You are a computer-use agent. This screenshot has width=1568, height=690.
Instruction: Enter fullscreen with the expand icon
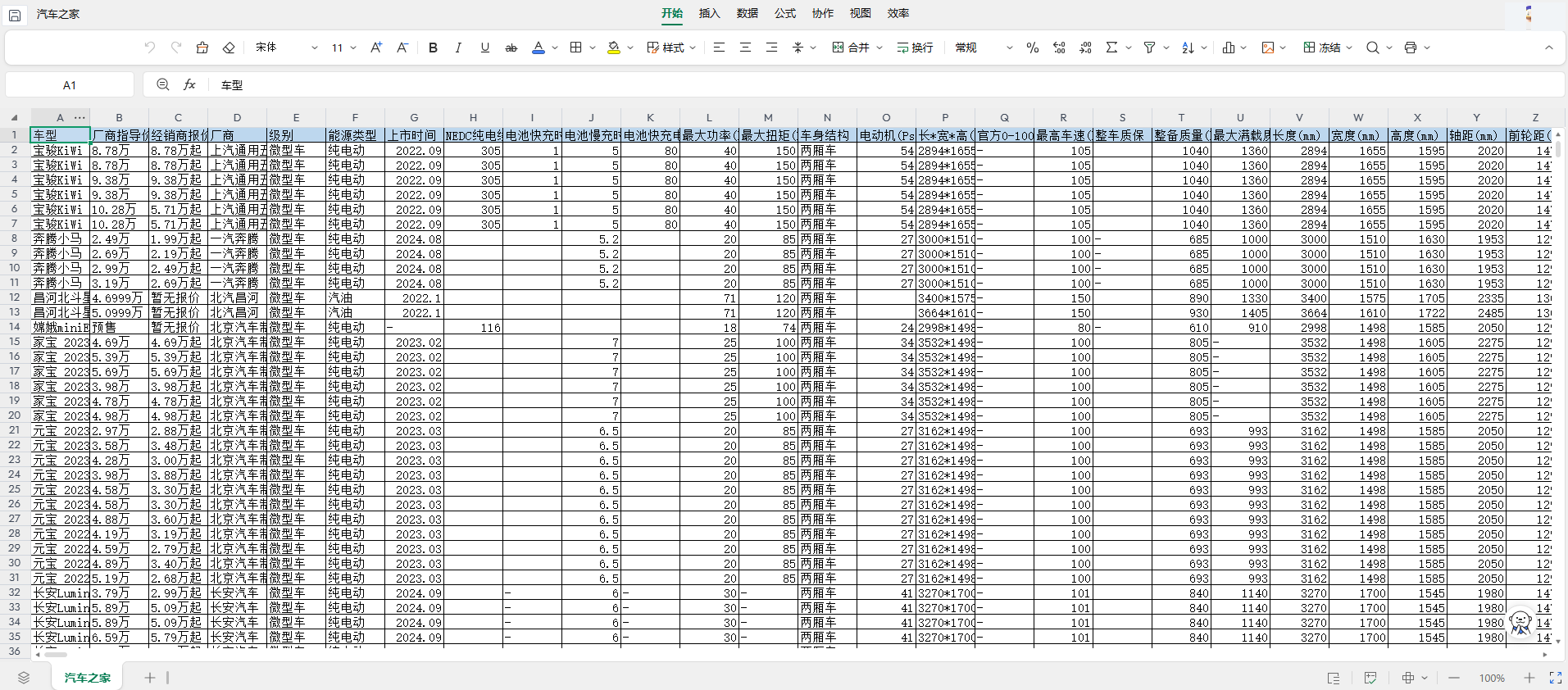click(x=1556, y=678)
